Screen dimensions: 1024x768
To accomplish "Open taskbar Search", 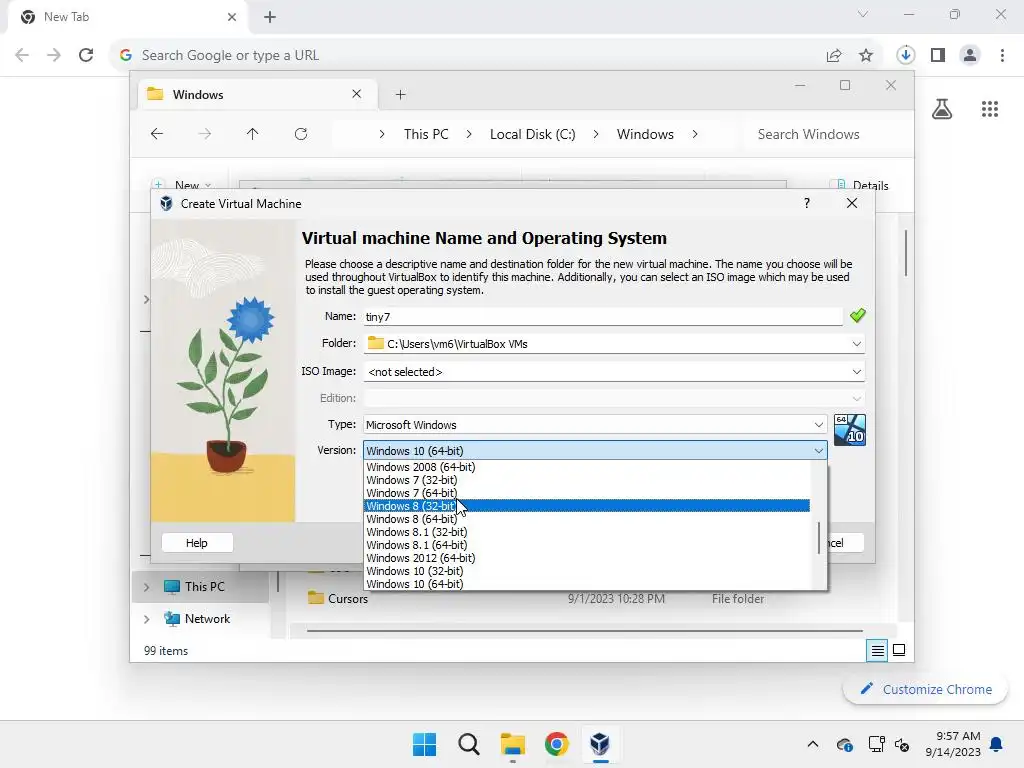I will point(468,744).
